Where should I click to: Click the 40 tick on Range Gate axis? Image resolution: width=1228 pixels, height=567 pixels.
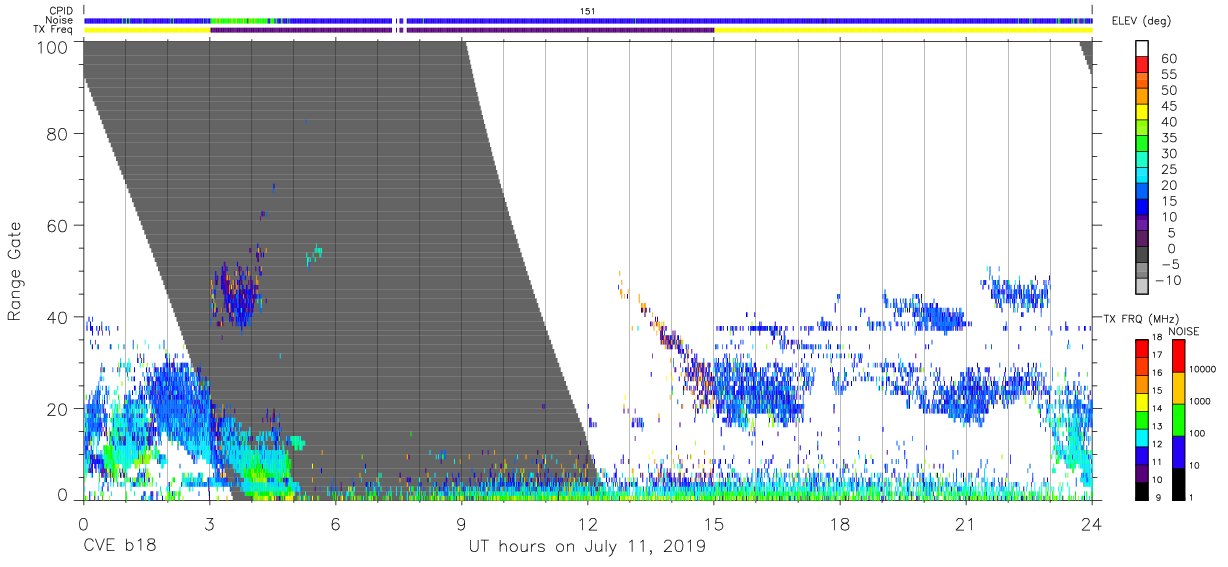pos(59,317)
